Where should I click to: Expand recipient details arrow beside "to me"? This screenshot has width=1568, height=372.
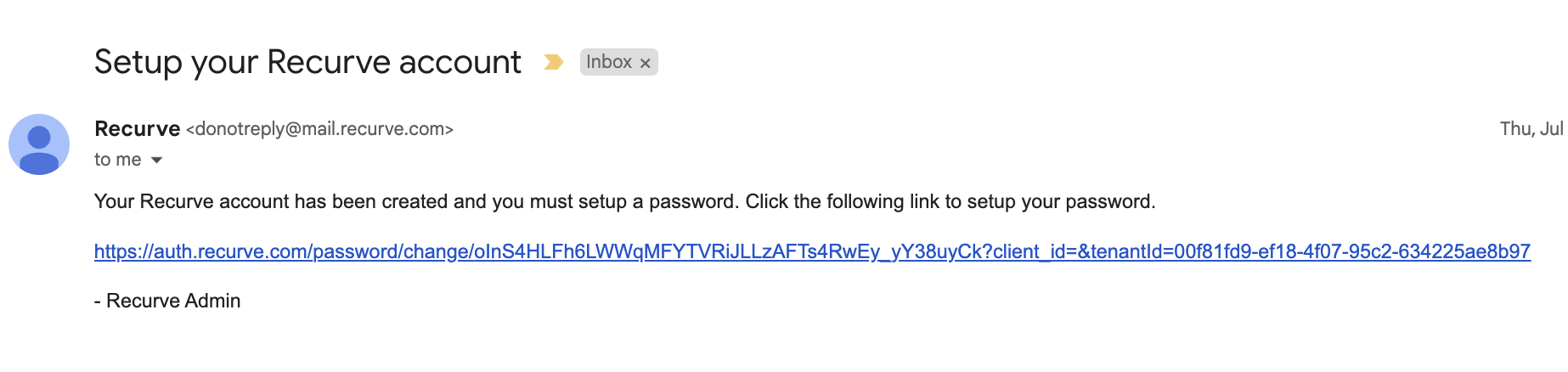click(156, 160)
